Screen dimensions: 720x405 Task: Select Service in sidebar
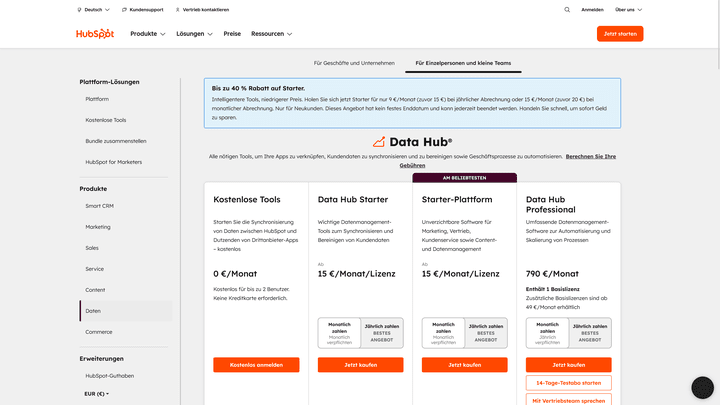(95, 269)
